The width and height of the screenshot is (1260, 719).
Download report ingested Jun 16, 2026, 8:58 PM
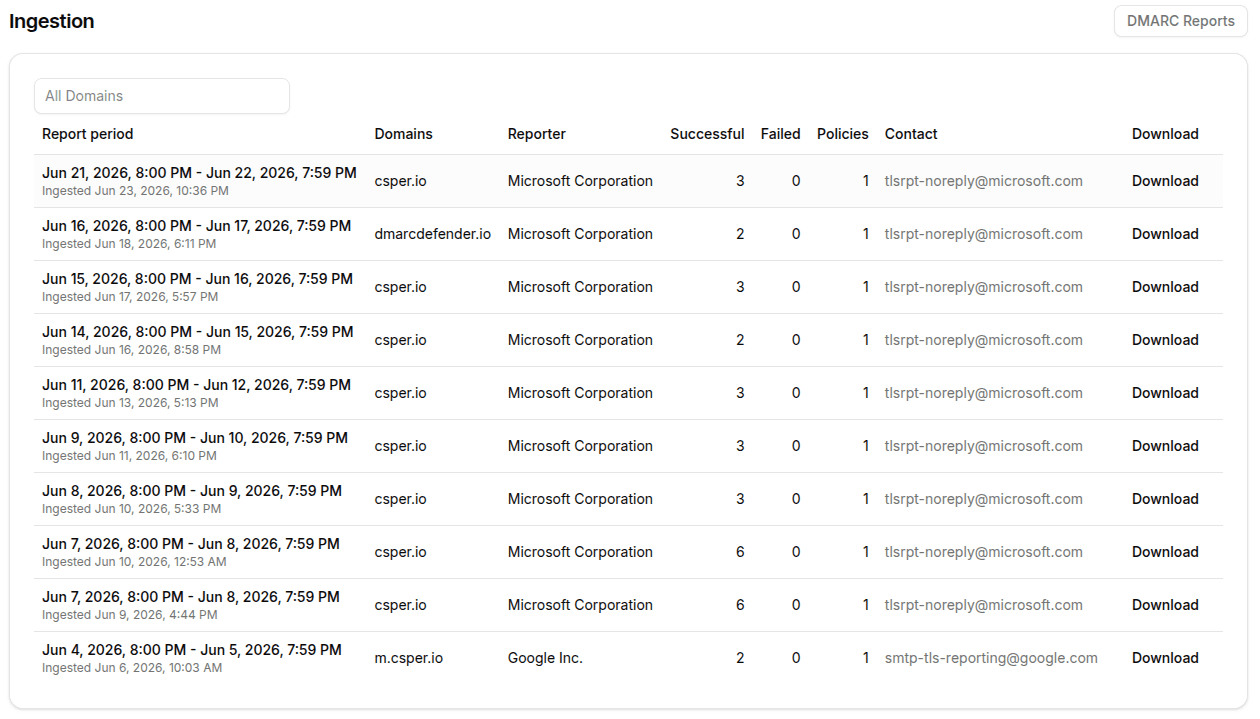pos(1165,340)
